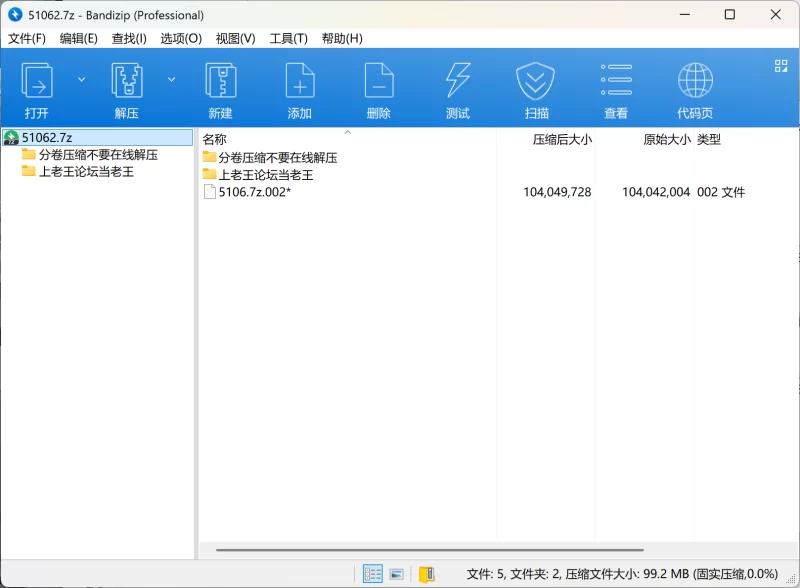Click the 新建 (New archive) icon
800x588 pixels.
click(220, 80)
